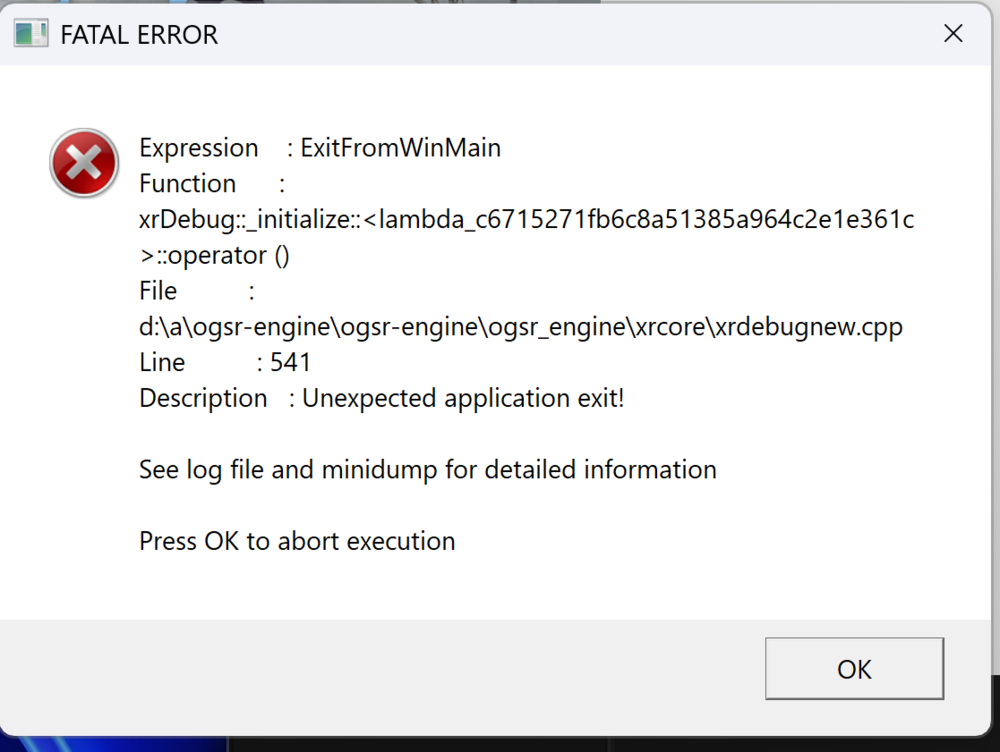Click the Line 541 text
This screenshot has width=1000, height=752.
225,362
